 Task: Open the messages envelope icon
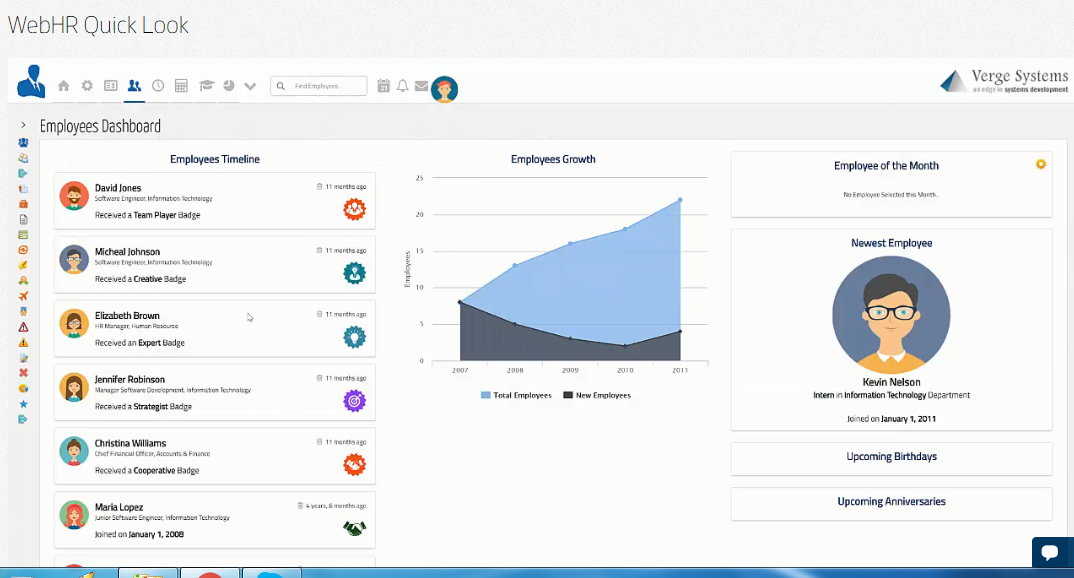(x=421, y=86)
